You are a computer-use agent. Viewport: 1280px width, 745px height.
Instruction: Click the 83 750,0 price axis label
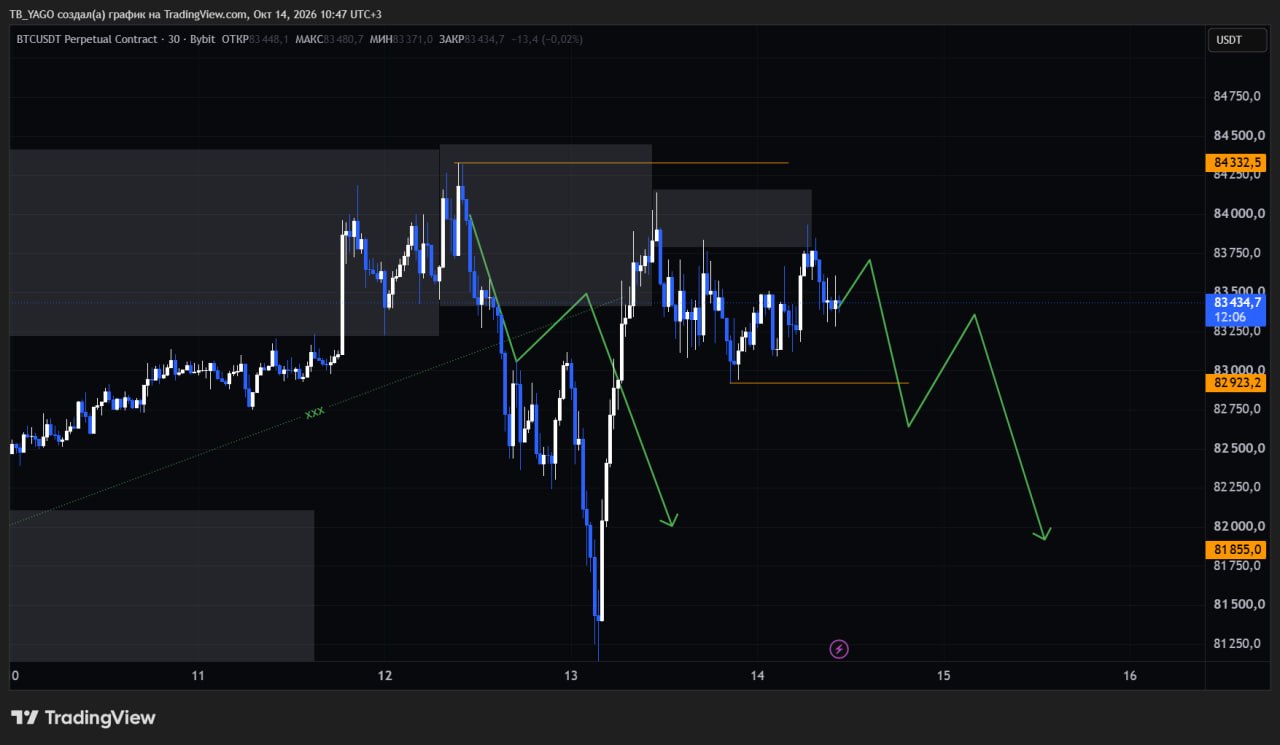(x=1236, y=253)
